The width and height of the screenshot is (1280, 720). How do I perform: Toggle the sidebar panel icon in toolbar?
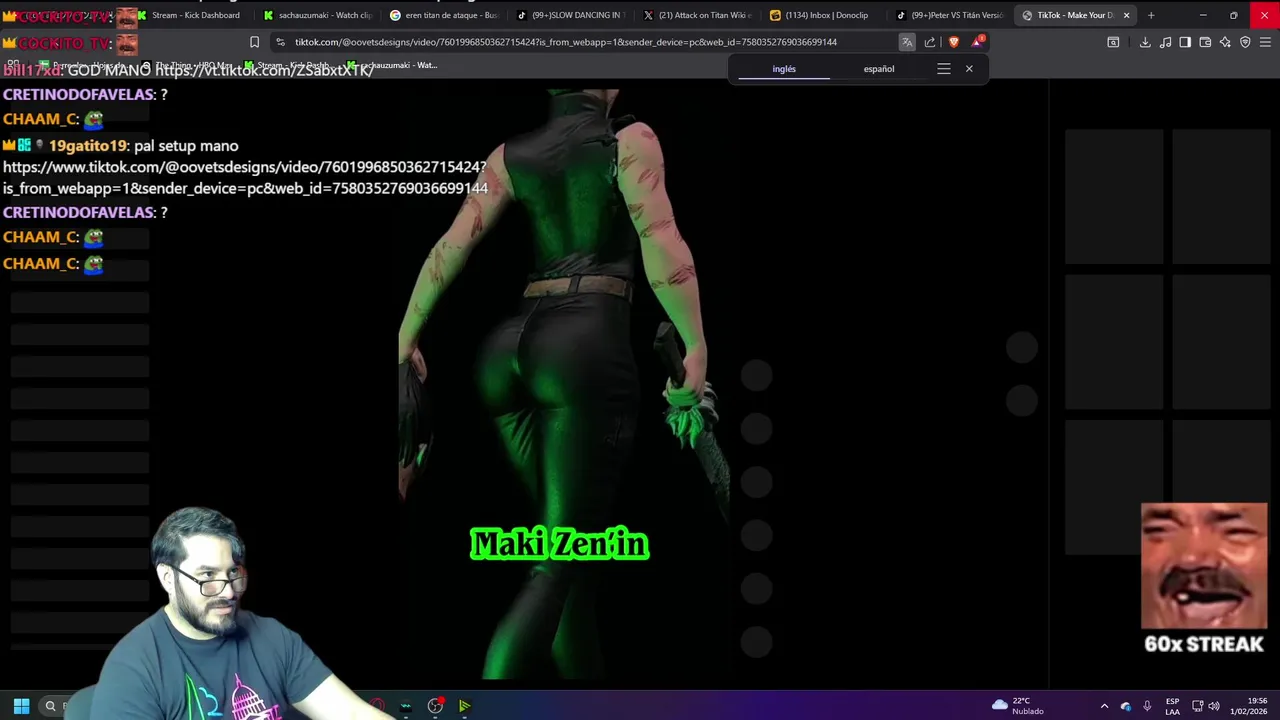pyautogui.click(x=1185, y=42)
